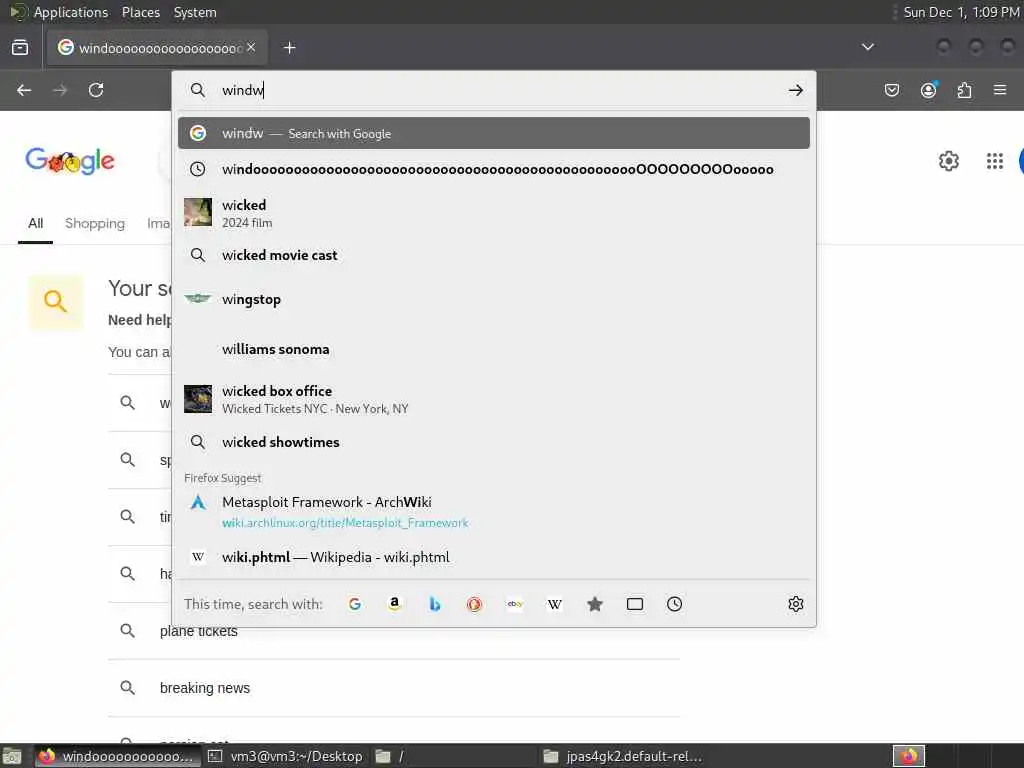1024x768 pixels.
Task: Click the date and time clock
Action: coord(961,12)
